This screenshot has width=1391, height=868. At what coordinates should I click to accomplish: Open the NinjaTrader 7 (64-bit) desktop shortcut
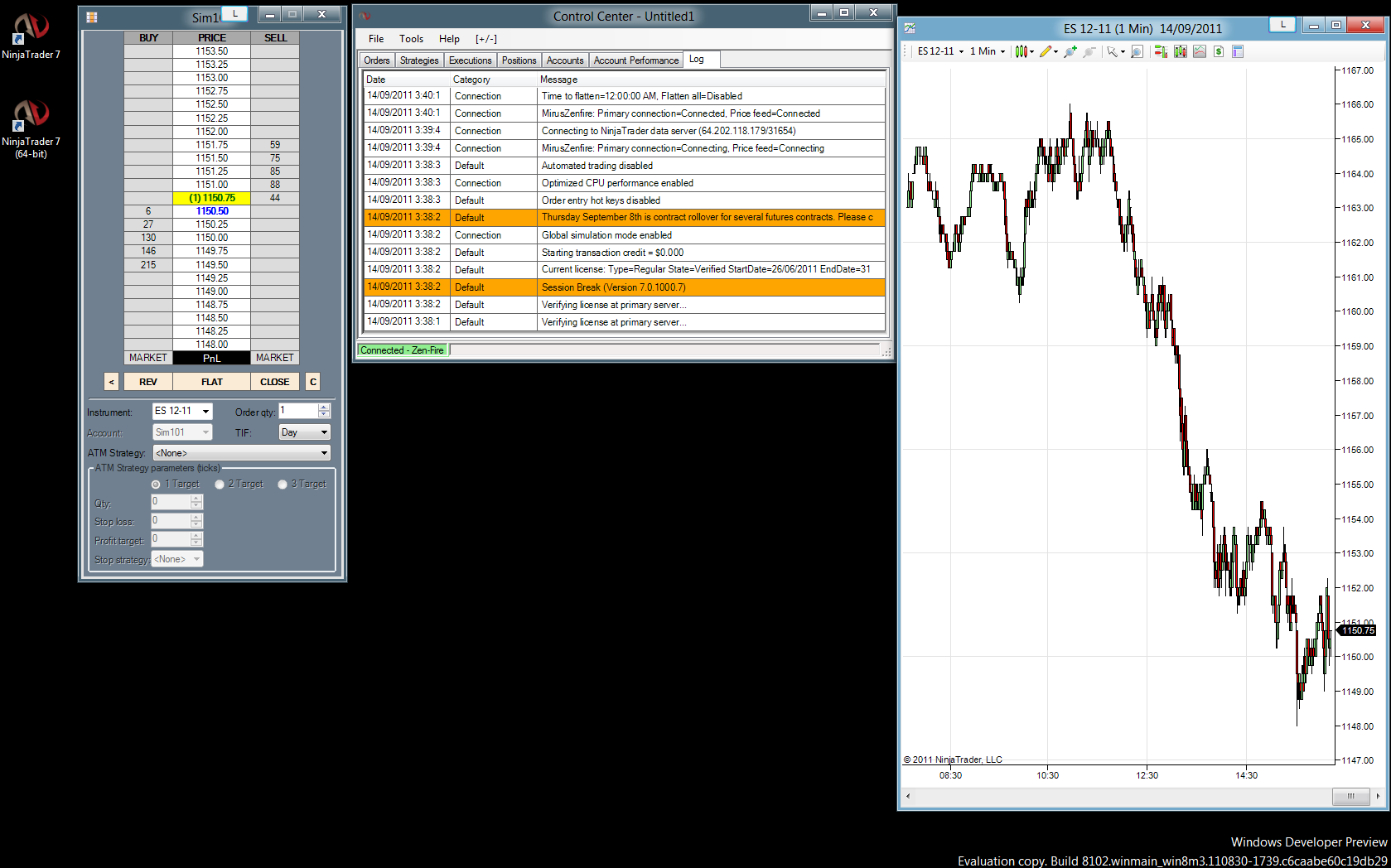[x=31, y=128]
